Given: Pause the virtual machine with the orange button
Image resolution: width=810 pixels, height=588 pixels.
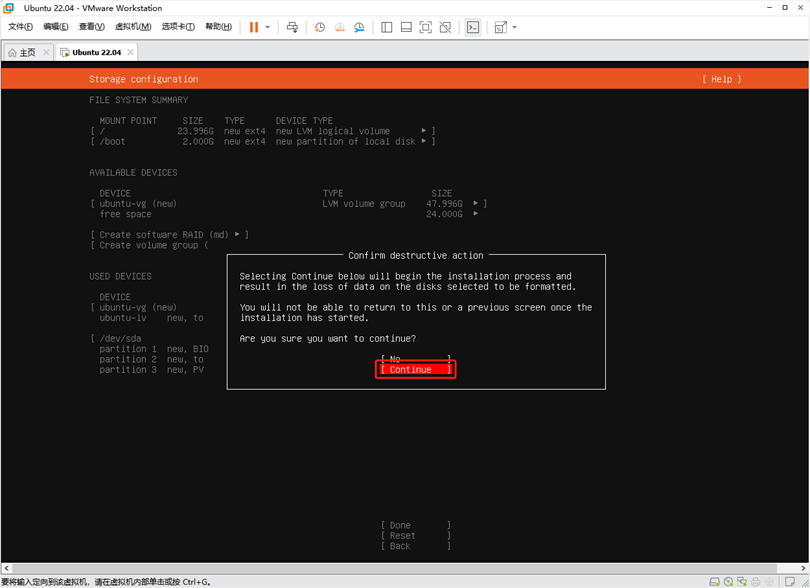Looking at the screenshot, I should coord(254,27).
